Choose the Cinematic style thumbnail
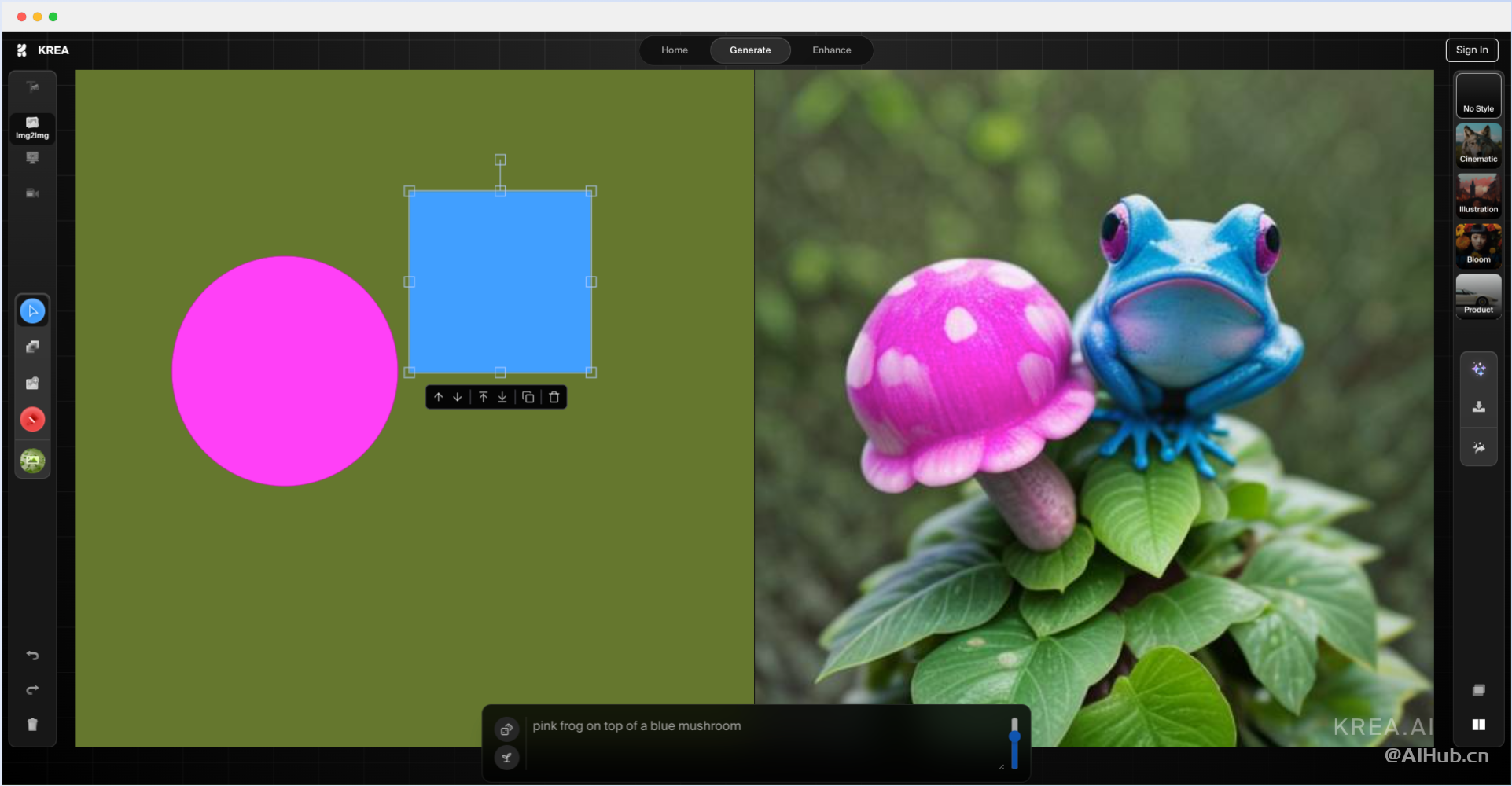1512x786 pixels. click(x=1478, y=145)
